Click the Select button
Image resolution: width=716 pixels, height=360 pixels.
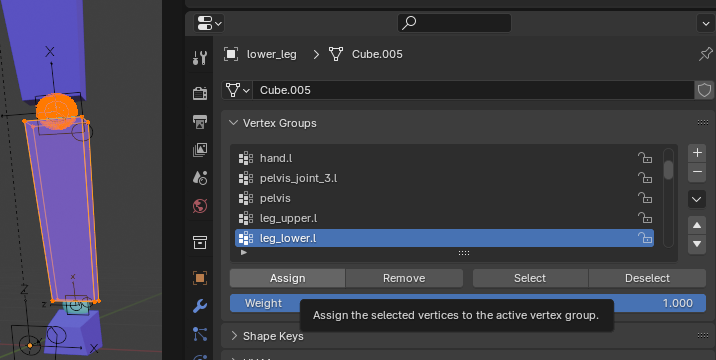click(x=530, y=278)
